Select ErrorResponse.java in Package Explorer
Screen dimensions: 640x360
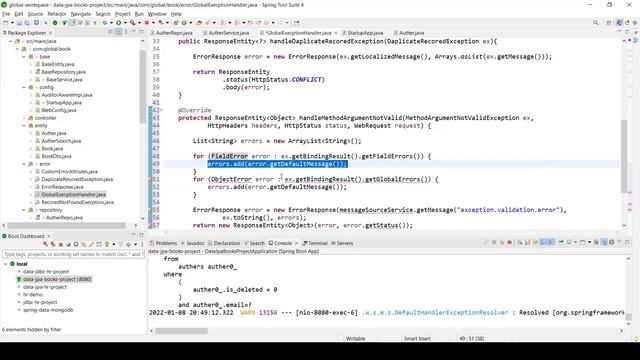[62, 187]
